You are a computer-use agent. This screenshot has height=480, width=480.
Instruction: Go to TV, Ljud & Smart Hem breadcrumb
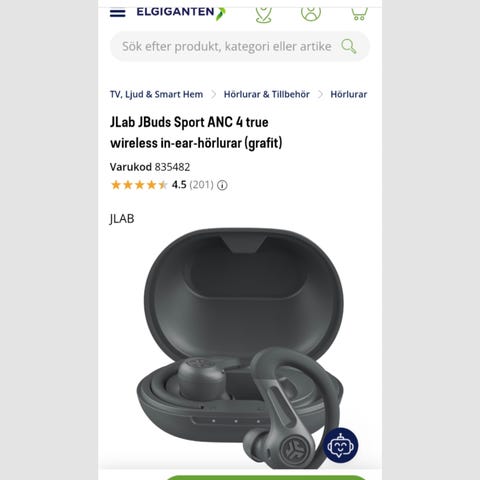[x=156, y=94]
